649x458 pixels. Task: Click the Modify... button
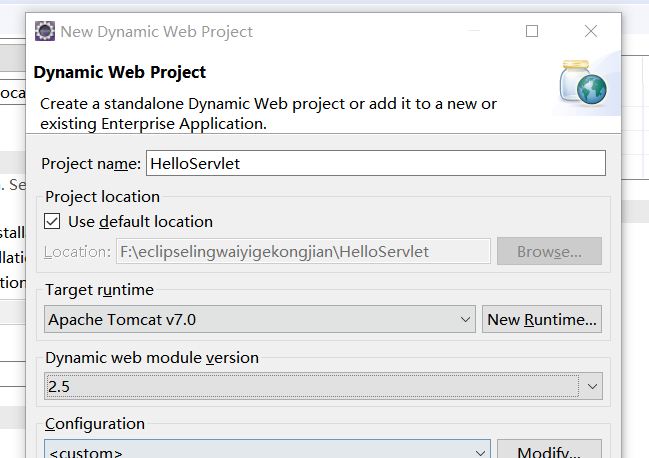[549, 449]
